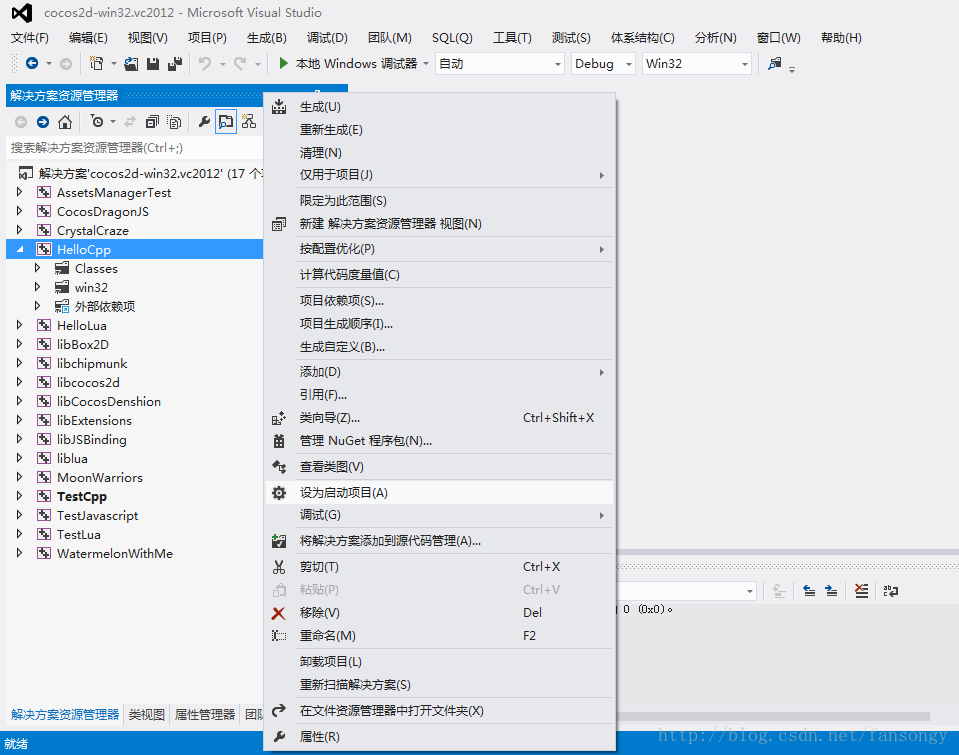
Task: Choose 设为启动项目(A) in context menu
Action: coord(440,493)
